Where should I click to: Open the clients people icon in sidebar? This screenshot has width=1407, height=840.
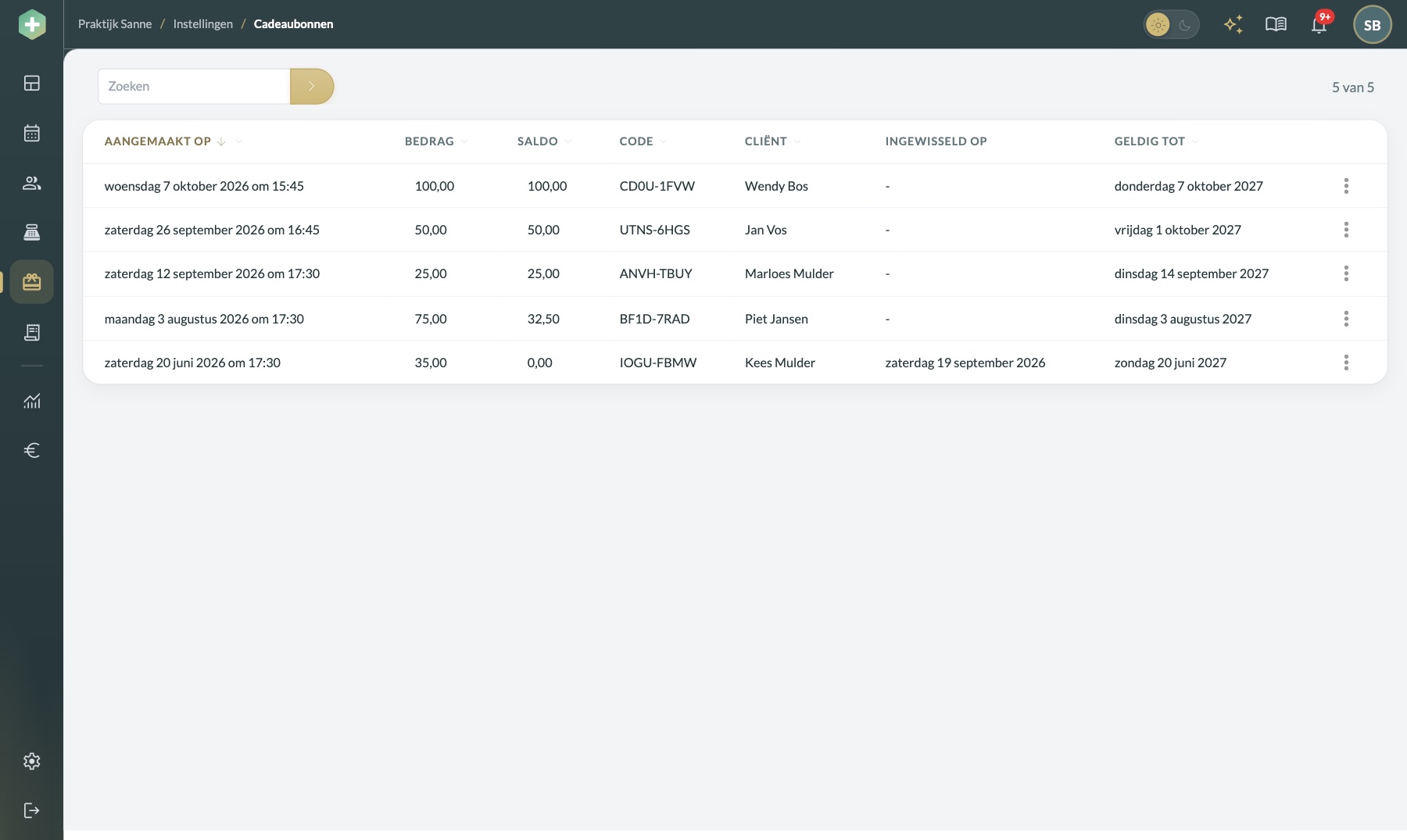[x=31, y=183]
